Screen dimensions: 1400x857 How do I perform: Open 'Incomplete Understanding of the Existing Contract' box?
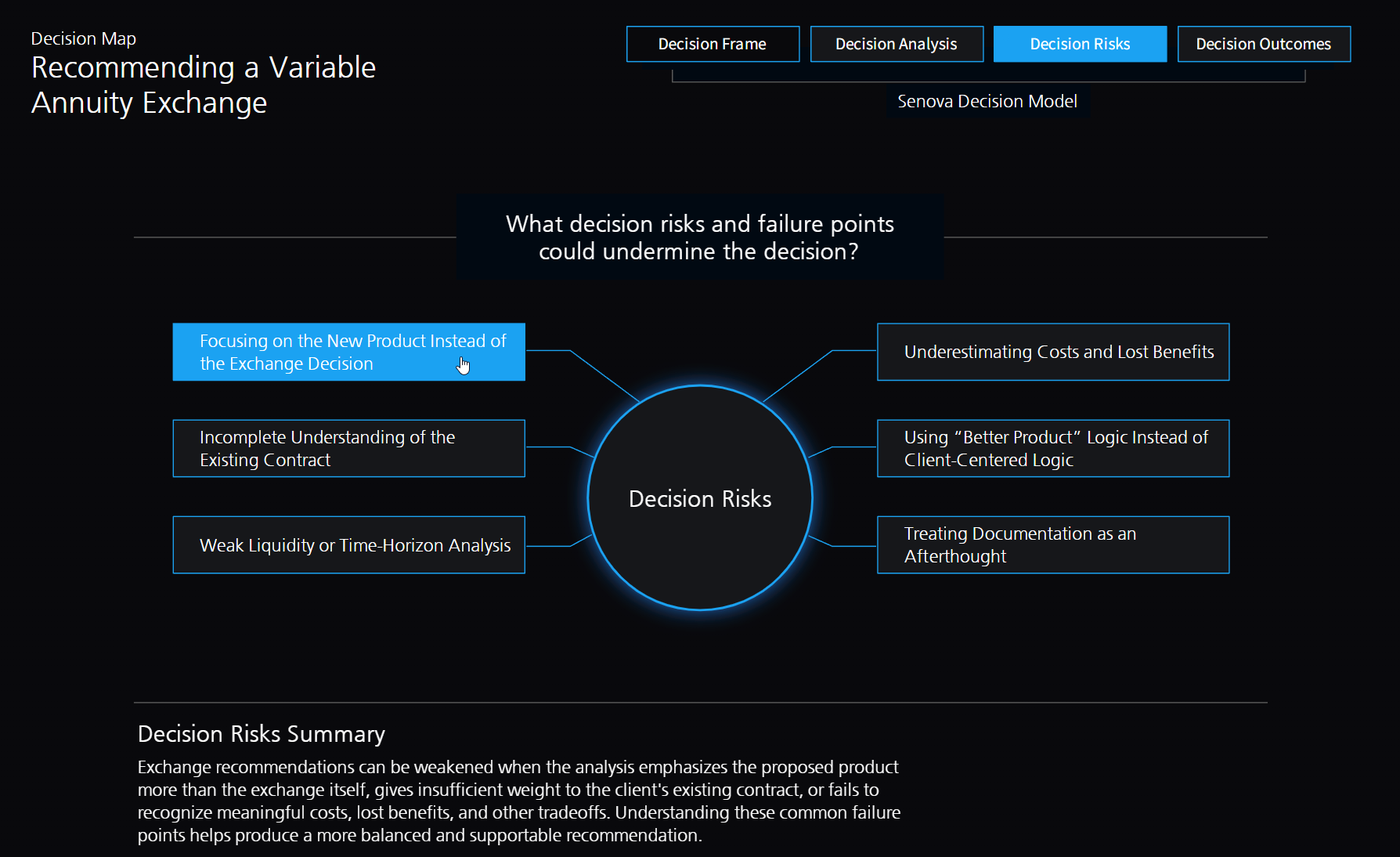pyautogui.click(x=348, y=448)
